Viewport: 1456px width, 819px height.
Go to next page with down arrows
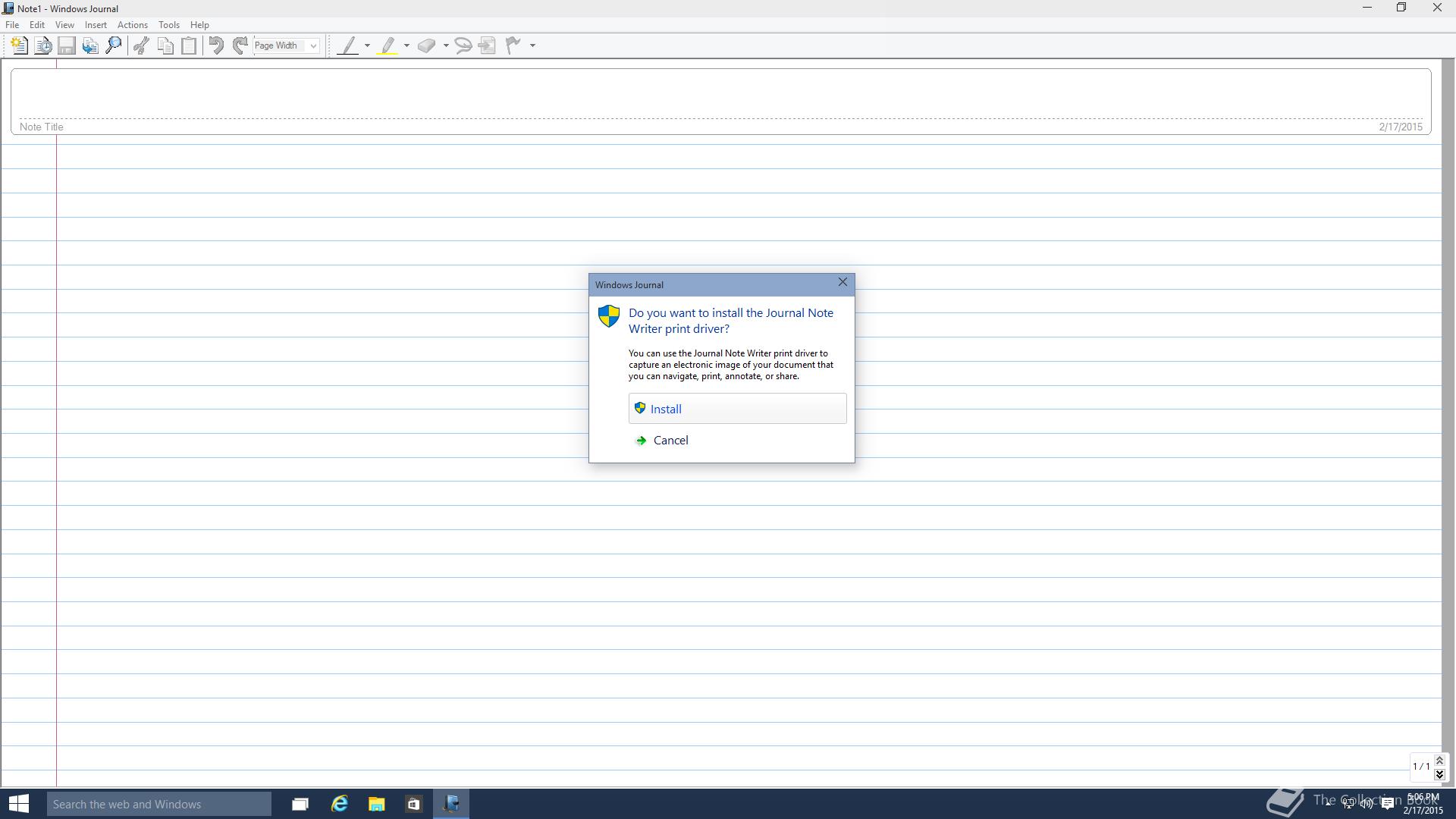click(x=1439, y=773)
